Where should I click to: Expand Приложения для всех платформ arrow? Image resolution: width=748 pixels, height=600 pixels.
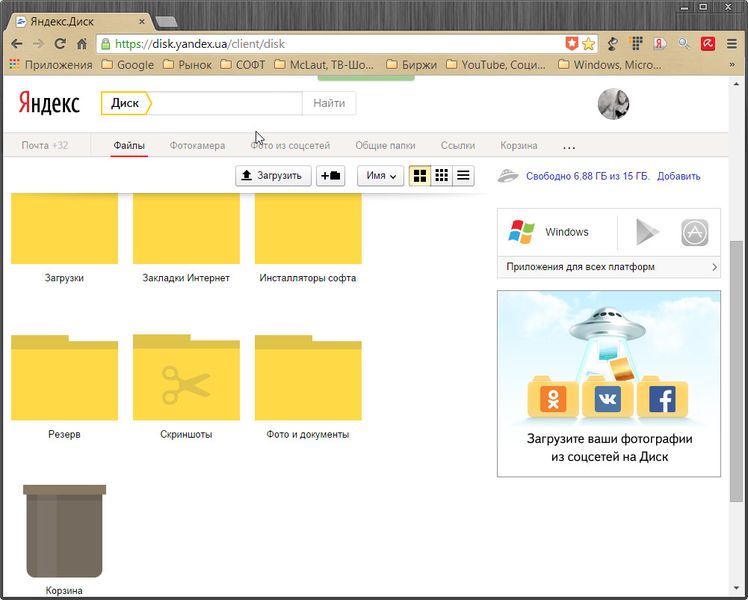pyautogui.click(x=714, y=267)
